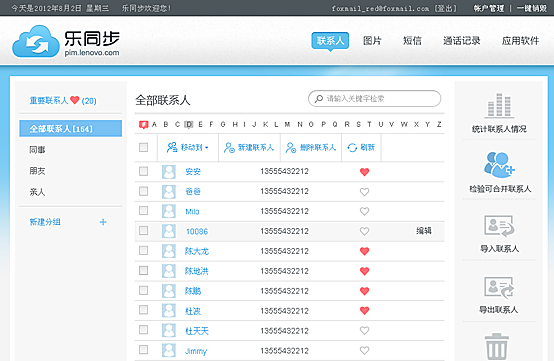Unfavorite 陈大龙 via red heart

pyautogui.click(x=365, y=251)
